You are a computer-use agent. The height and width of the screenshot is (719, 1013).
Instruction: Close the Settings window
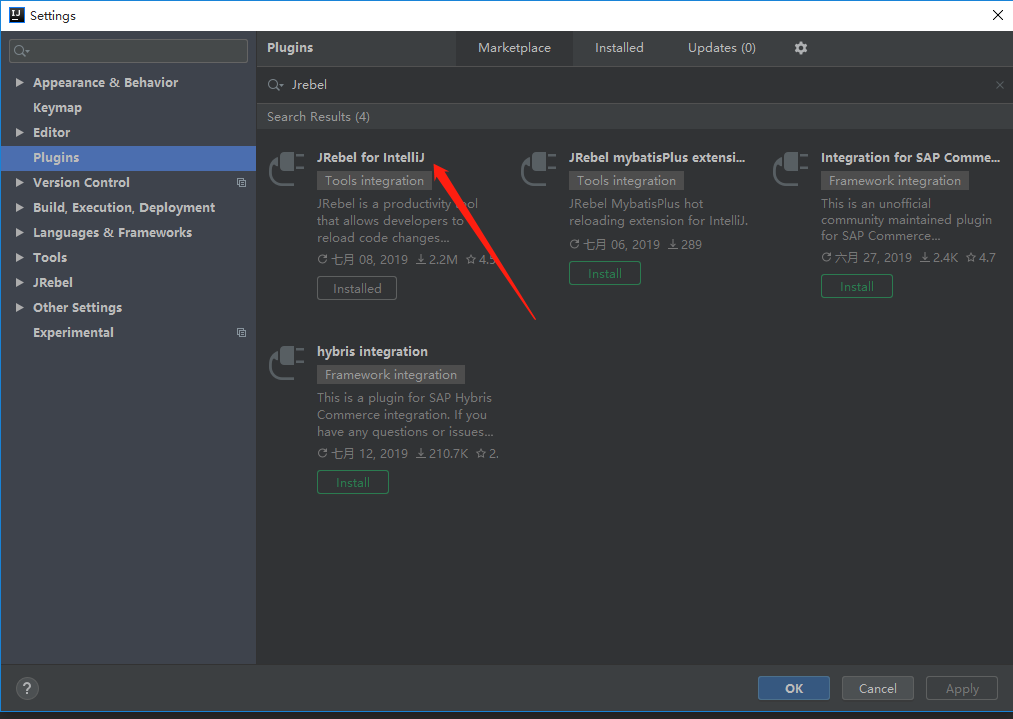click(x=997, y=15)
